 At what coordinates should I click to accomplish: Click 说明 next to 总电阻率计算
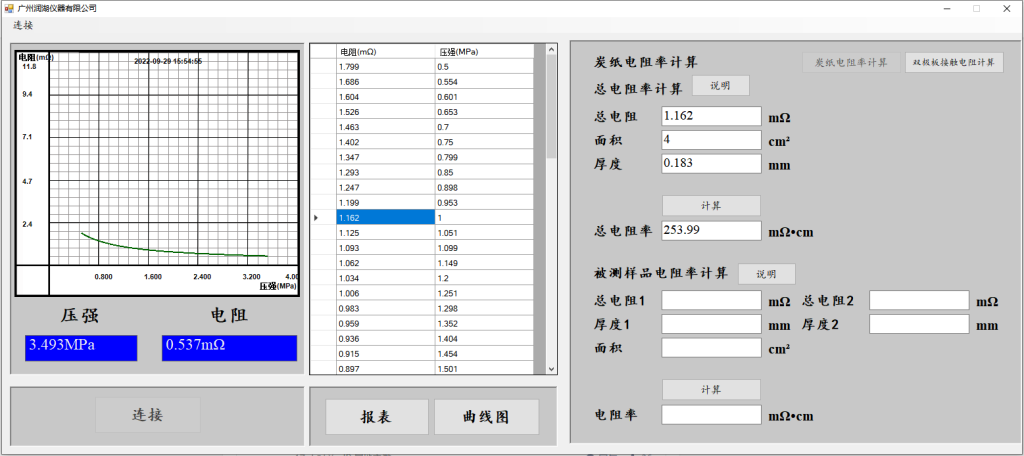(x=720, y=86)
